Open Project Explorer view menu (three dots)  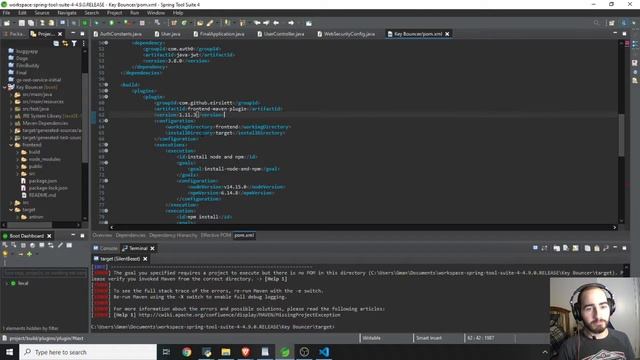pyautogui.click(x=84, y=43)
